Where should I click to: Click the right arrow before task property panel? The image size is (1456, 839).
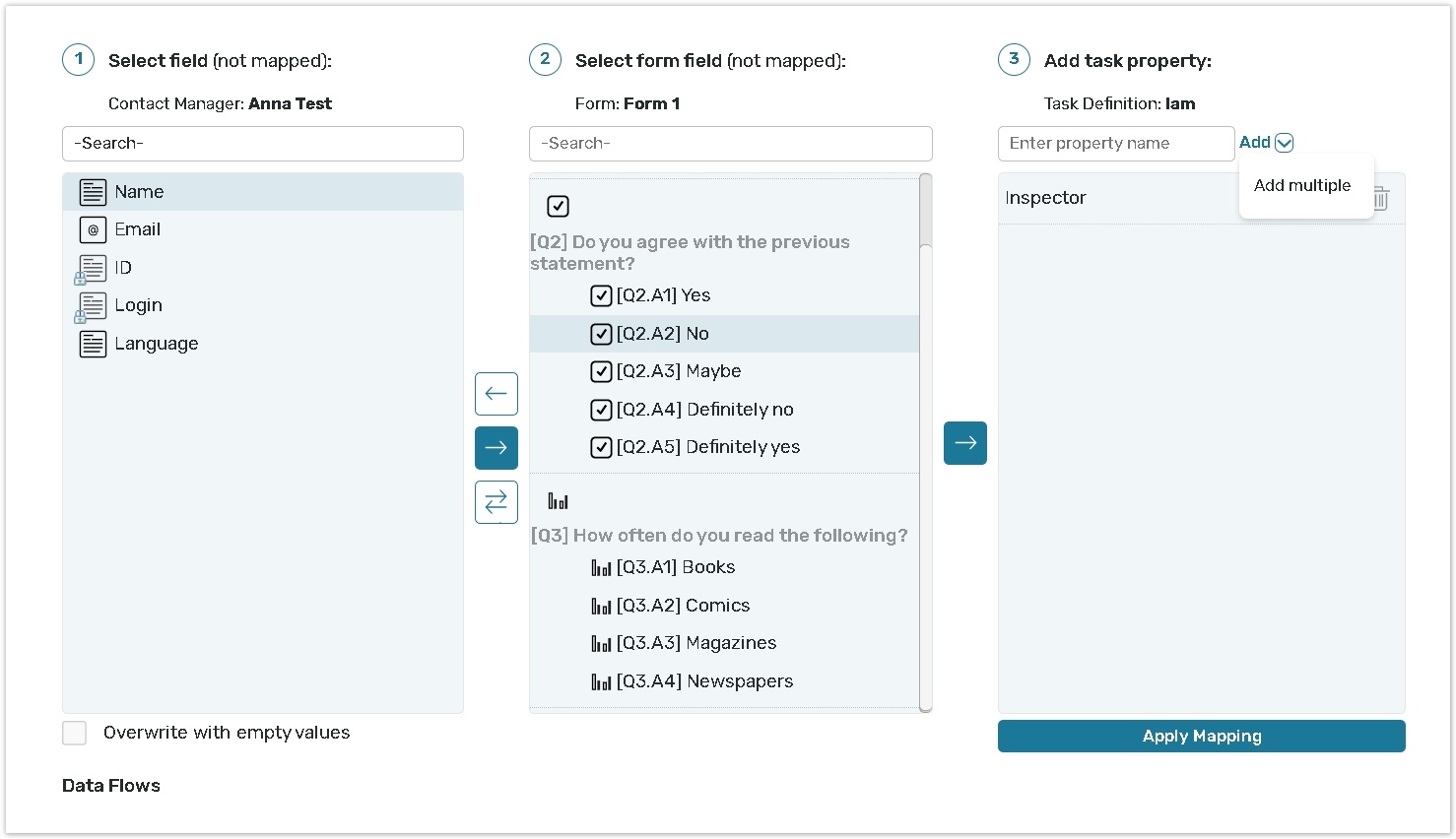coord(964,443)
